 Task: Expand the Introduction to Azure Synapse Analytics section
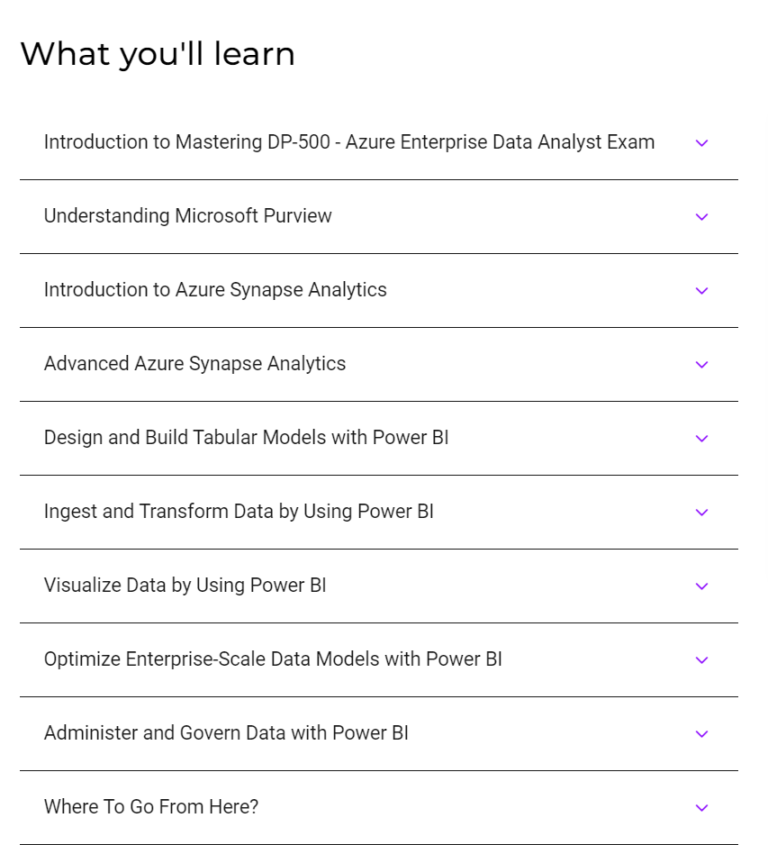point(701,290)
